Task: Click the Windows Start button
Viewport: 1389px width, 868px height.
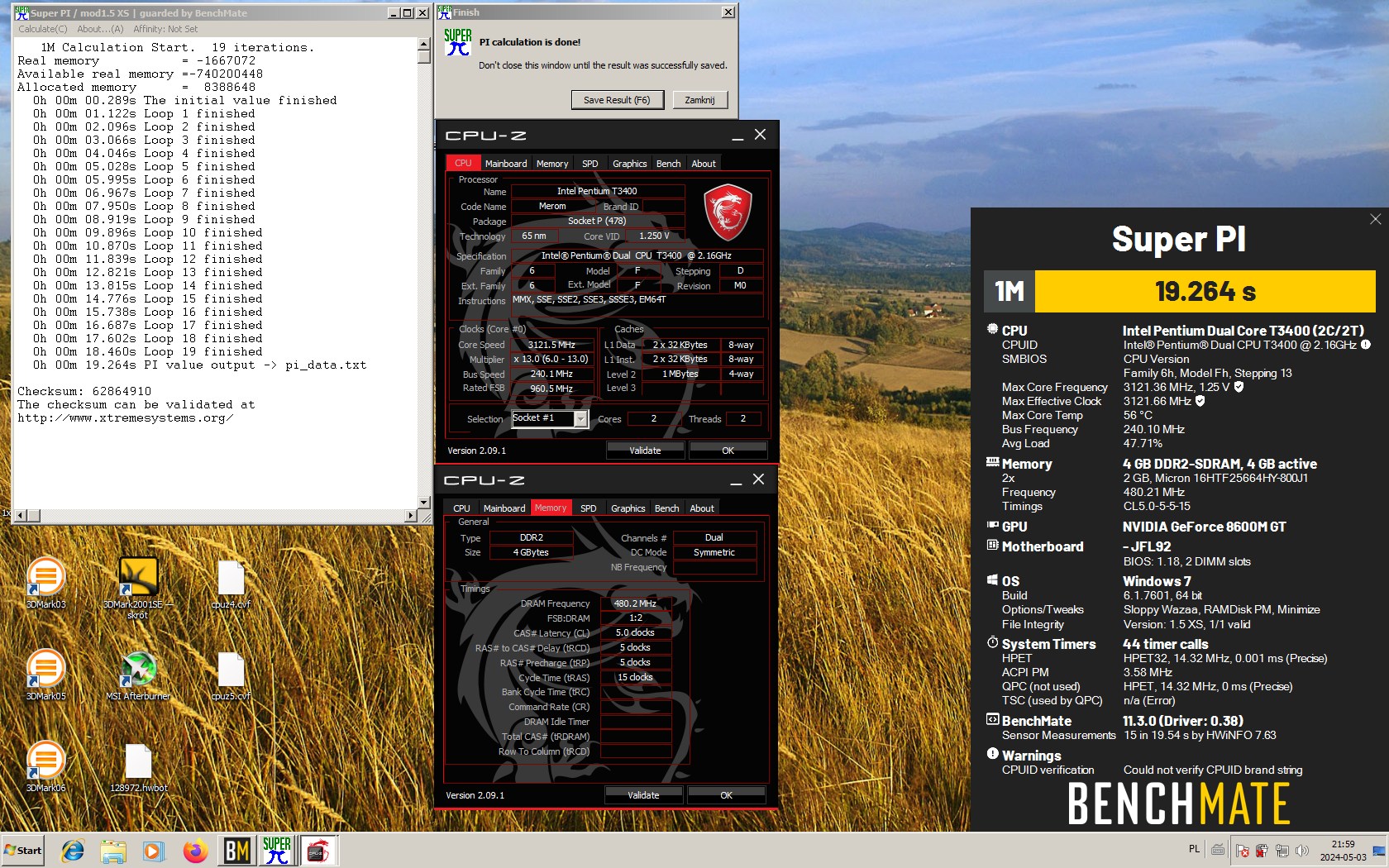Action: tap(23, 851)
